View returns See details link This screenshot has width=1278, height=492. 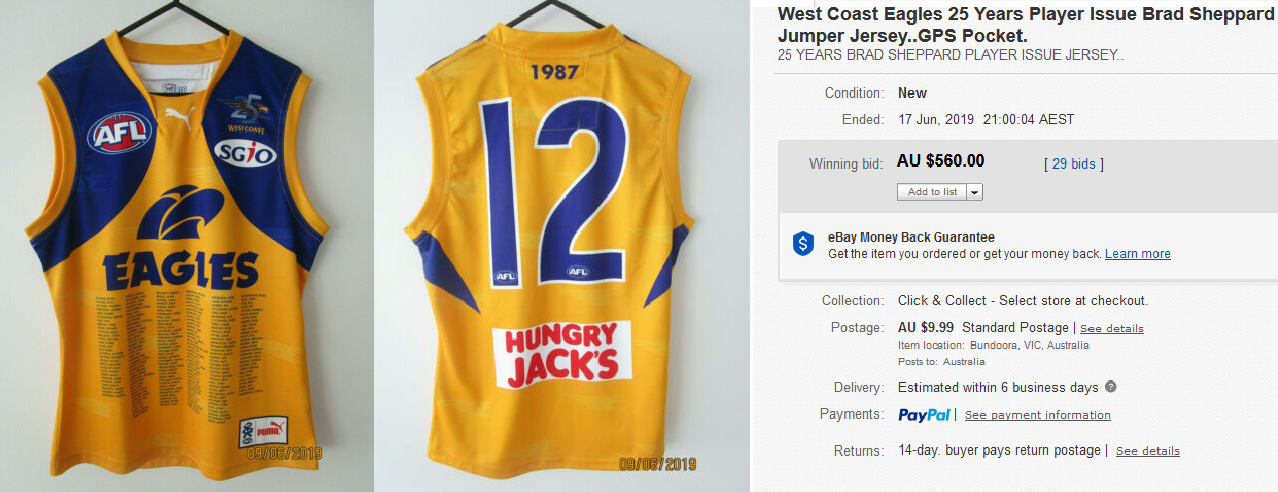pyautogui.click(x=1147, y=451)
